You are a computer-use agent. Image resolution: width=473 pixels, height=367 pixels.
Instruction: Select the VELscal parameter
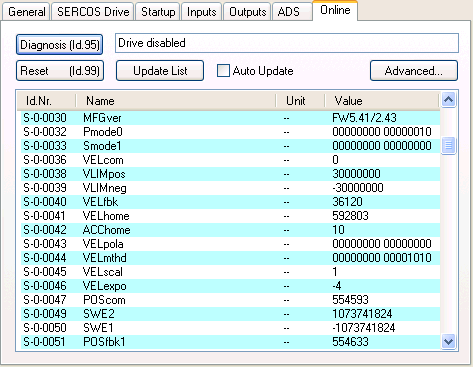(x=103, y=272)
